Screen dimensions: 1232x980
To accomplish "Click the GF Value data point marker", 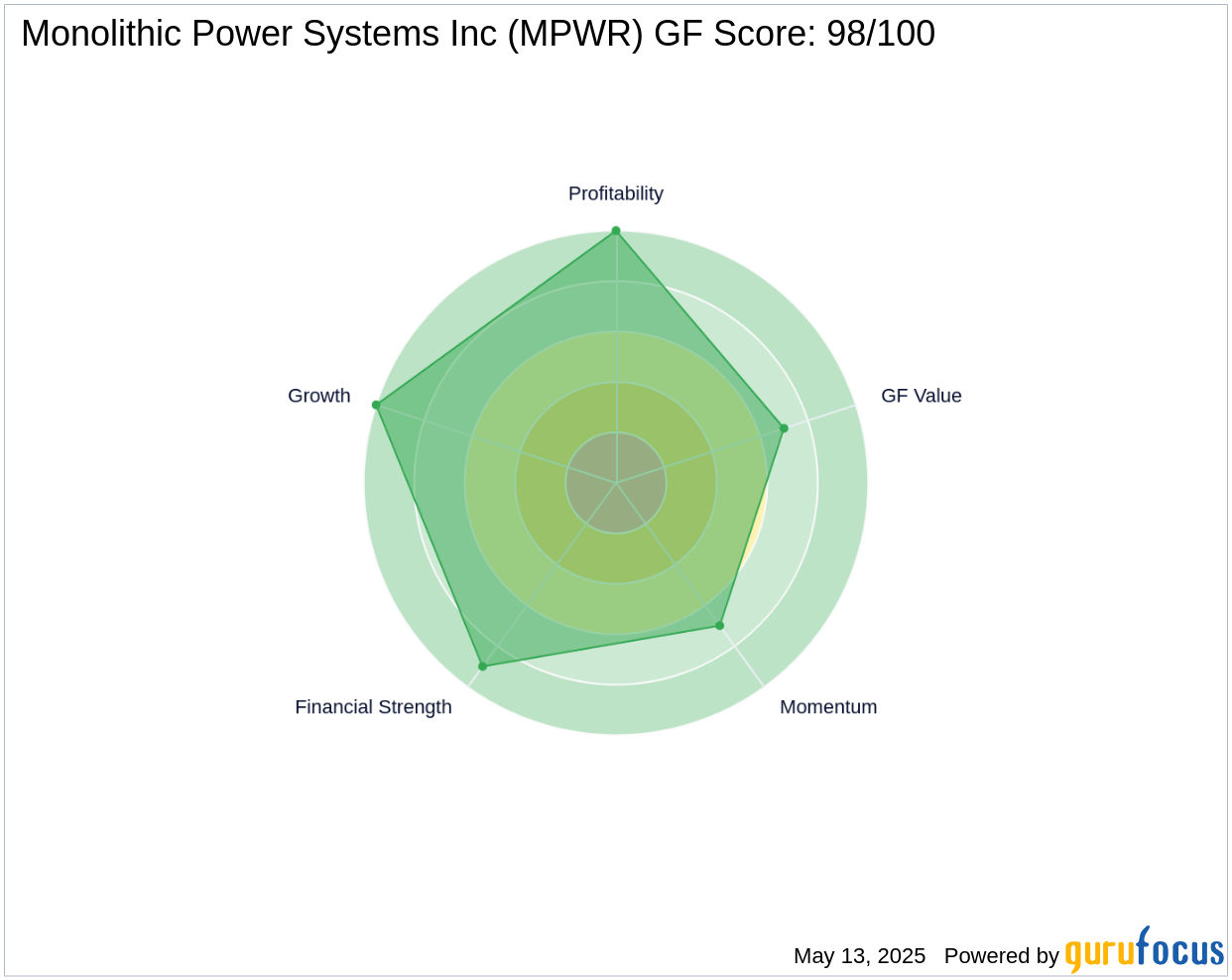I will (x=784, y=429).
